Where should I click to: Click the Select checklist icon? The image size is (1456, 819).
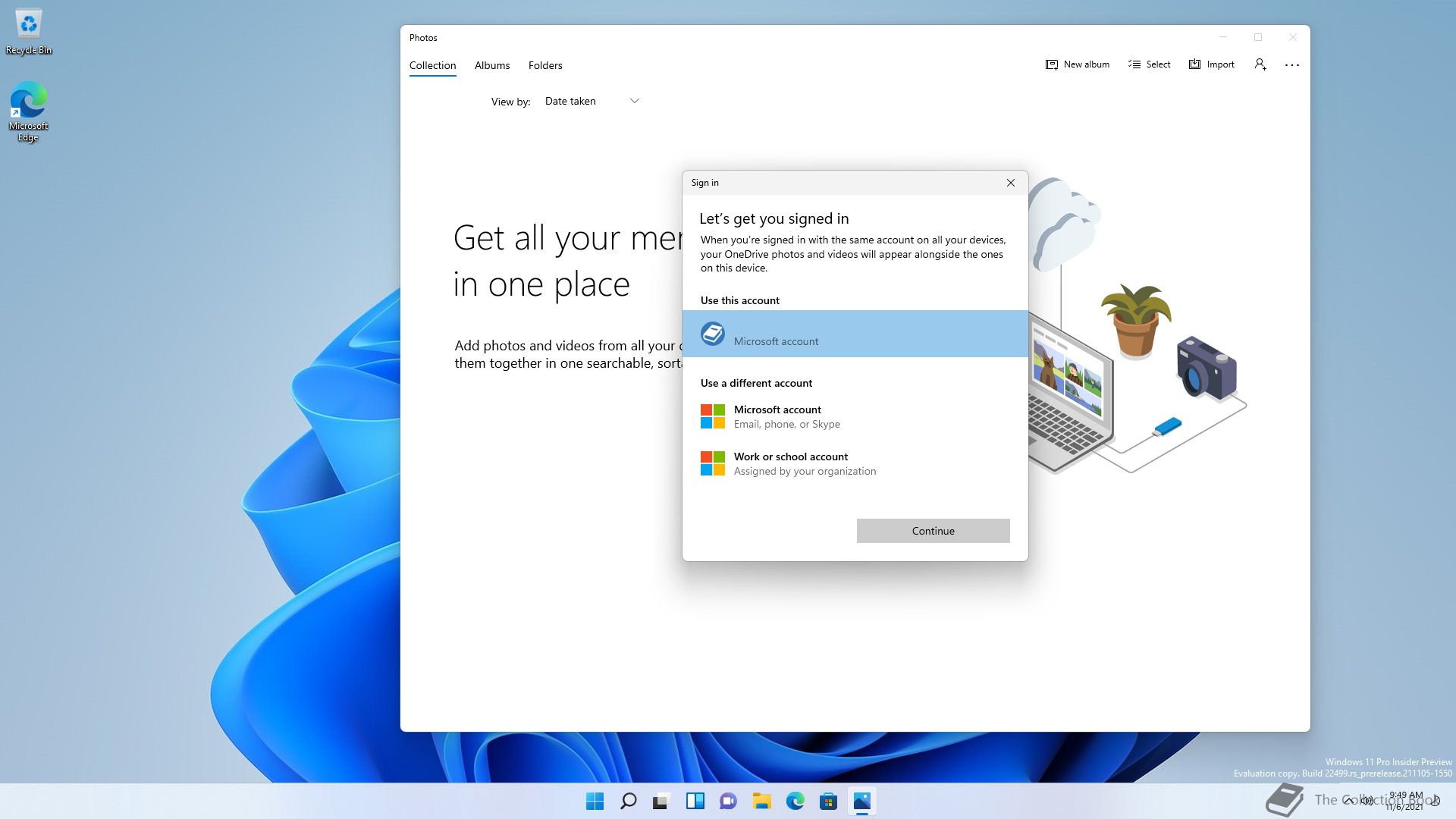[x=1134, y=65]
